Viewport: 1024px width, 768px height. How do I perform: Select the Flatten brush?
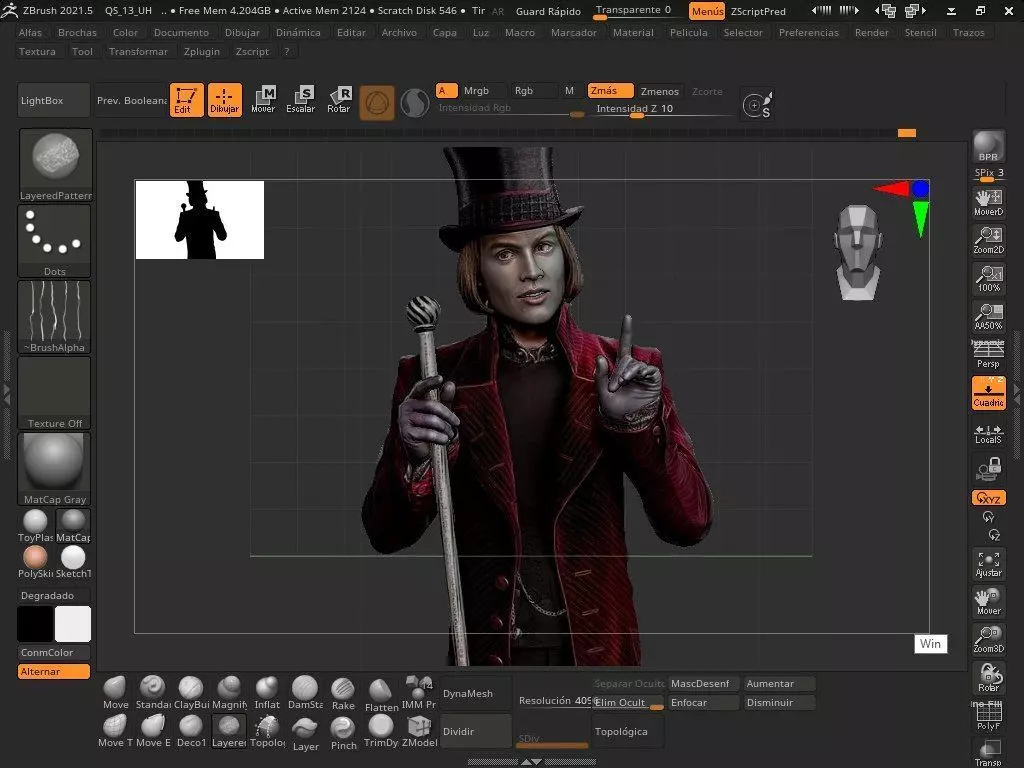(381, 694)
